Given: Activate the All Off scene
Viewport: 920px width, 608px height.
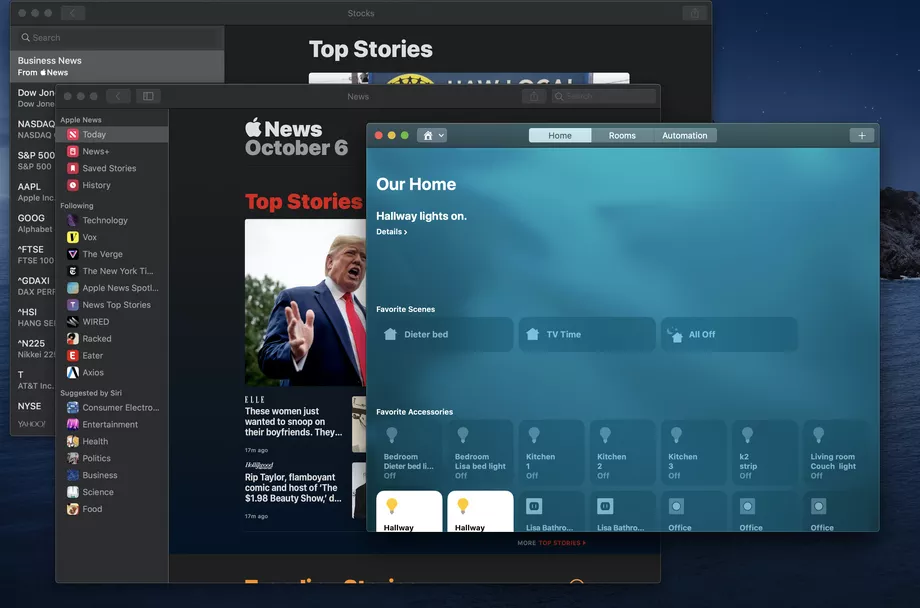Looking at the screenshot, I should click(x=729, y=335).
